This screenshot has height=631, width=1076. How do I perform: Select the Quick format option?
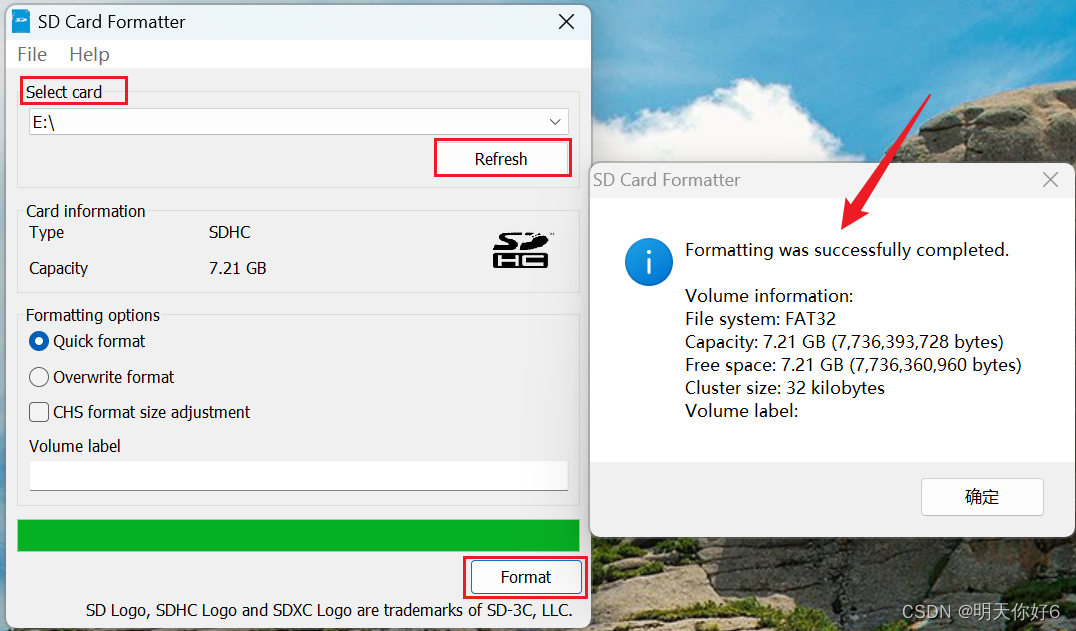click(38, 341)
